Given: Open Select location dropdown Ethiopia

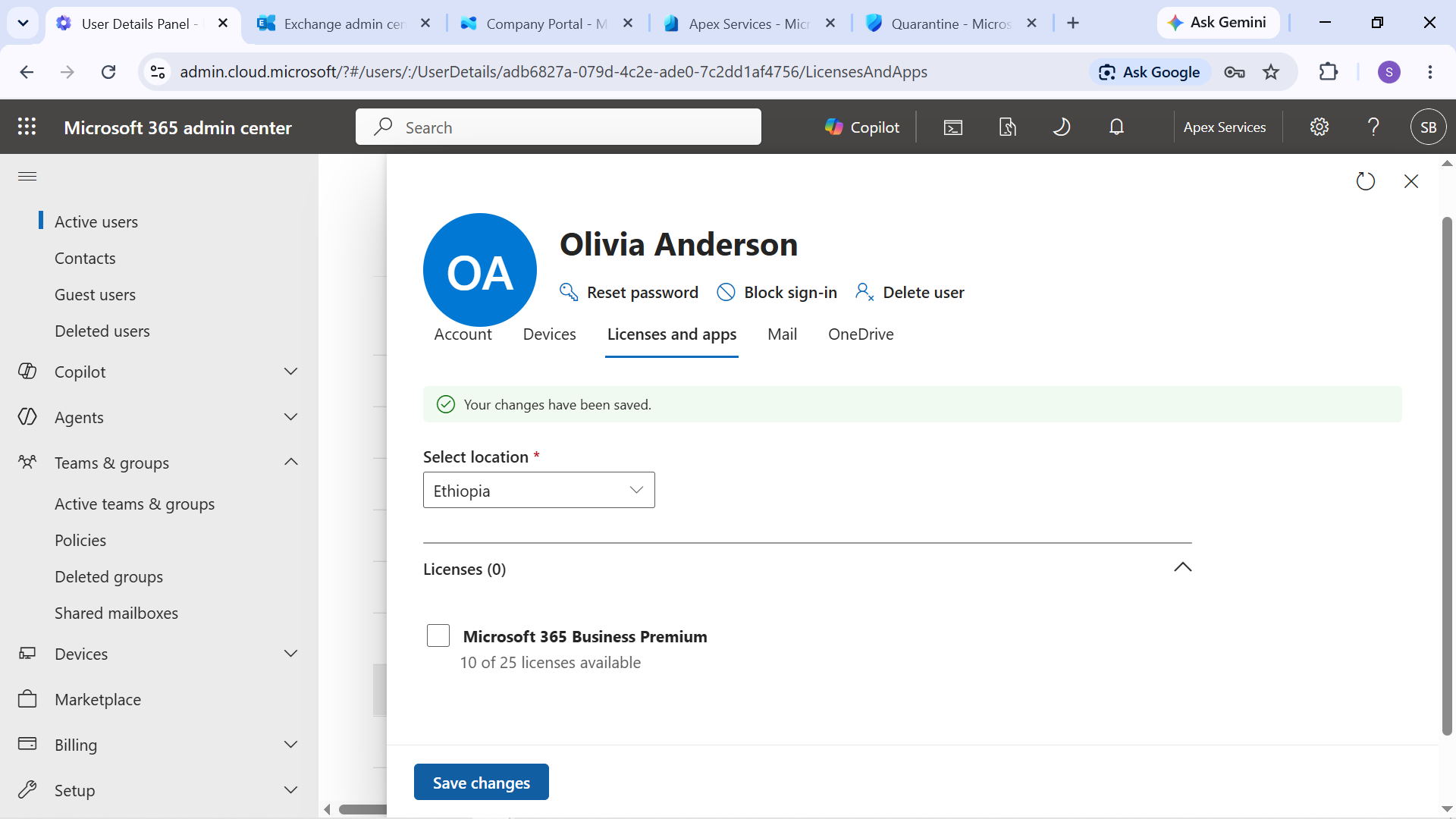Looking at the screenshot, I should [x=539, y=490].
